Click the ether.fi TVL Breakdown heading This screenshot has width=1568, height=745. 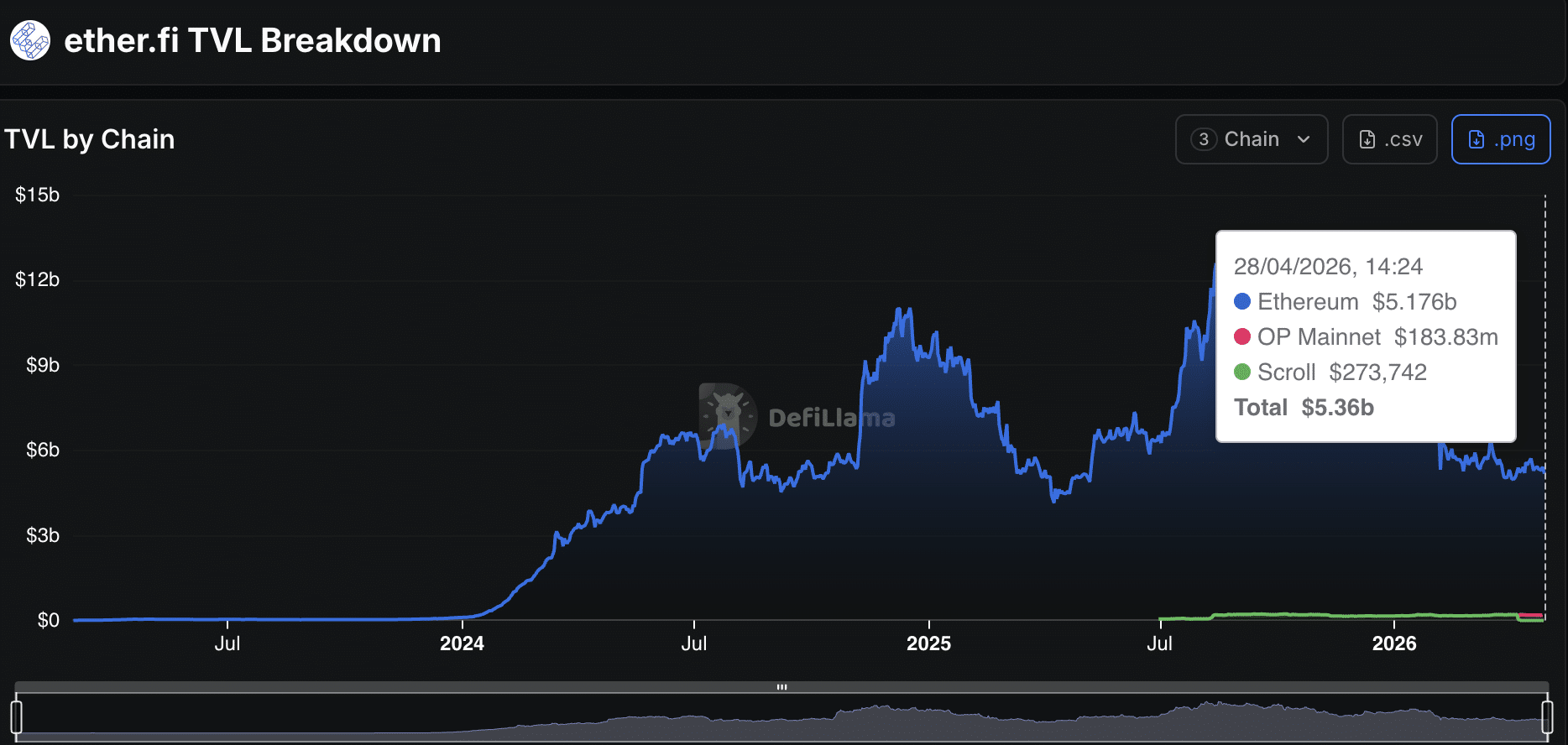pos(253,40)
